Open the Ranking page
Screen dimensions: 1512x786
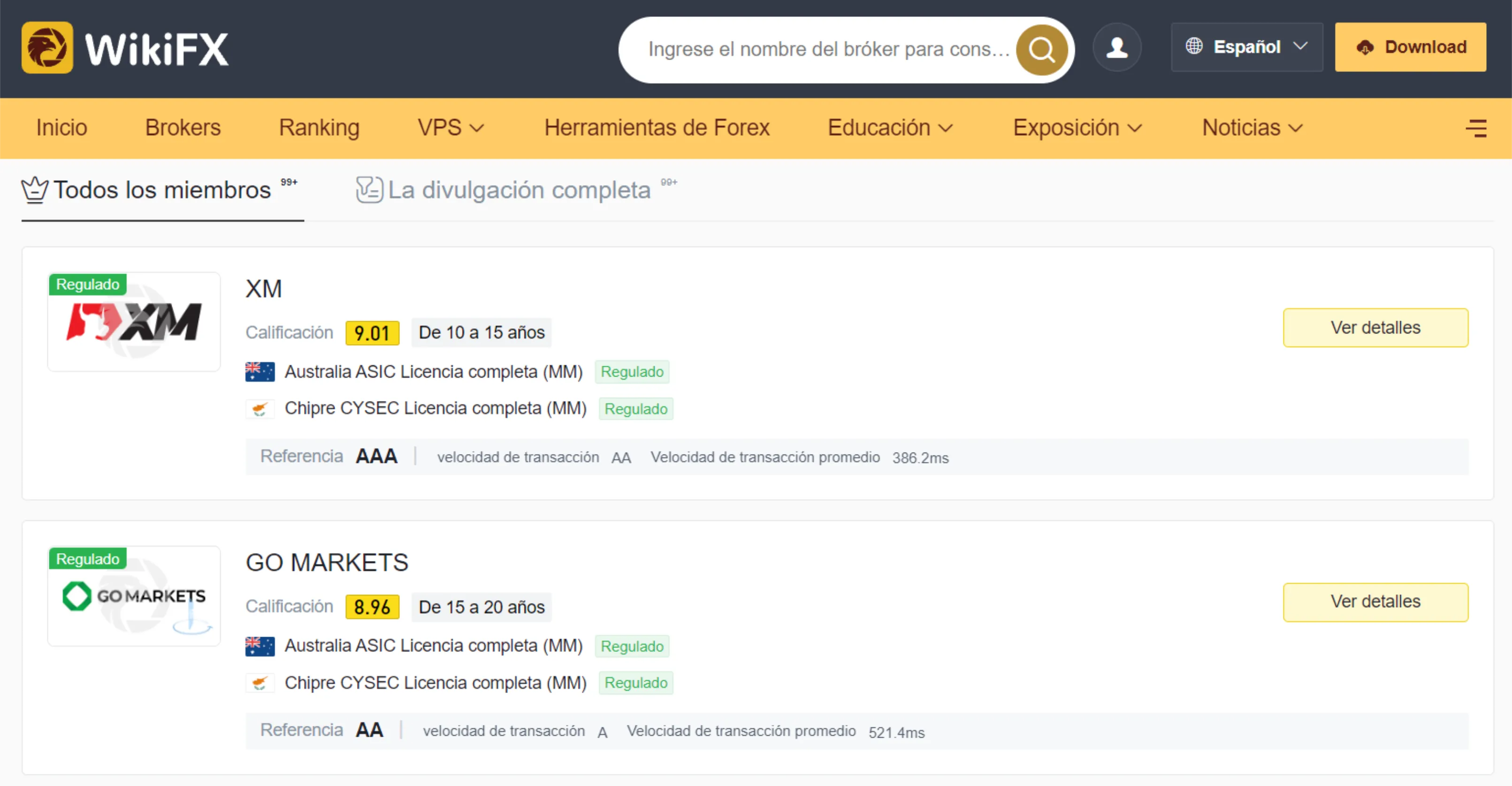319,128
